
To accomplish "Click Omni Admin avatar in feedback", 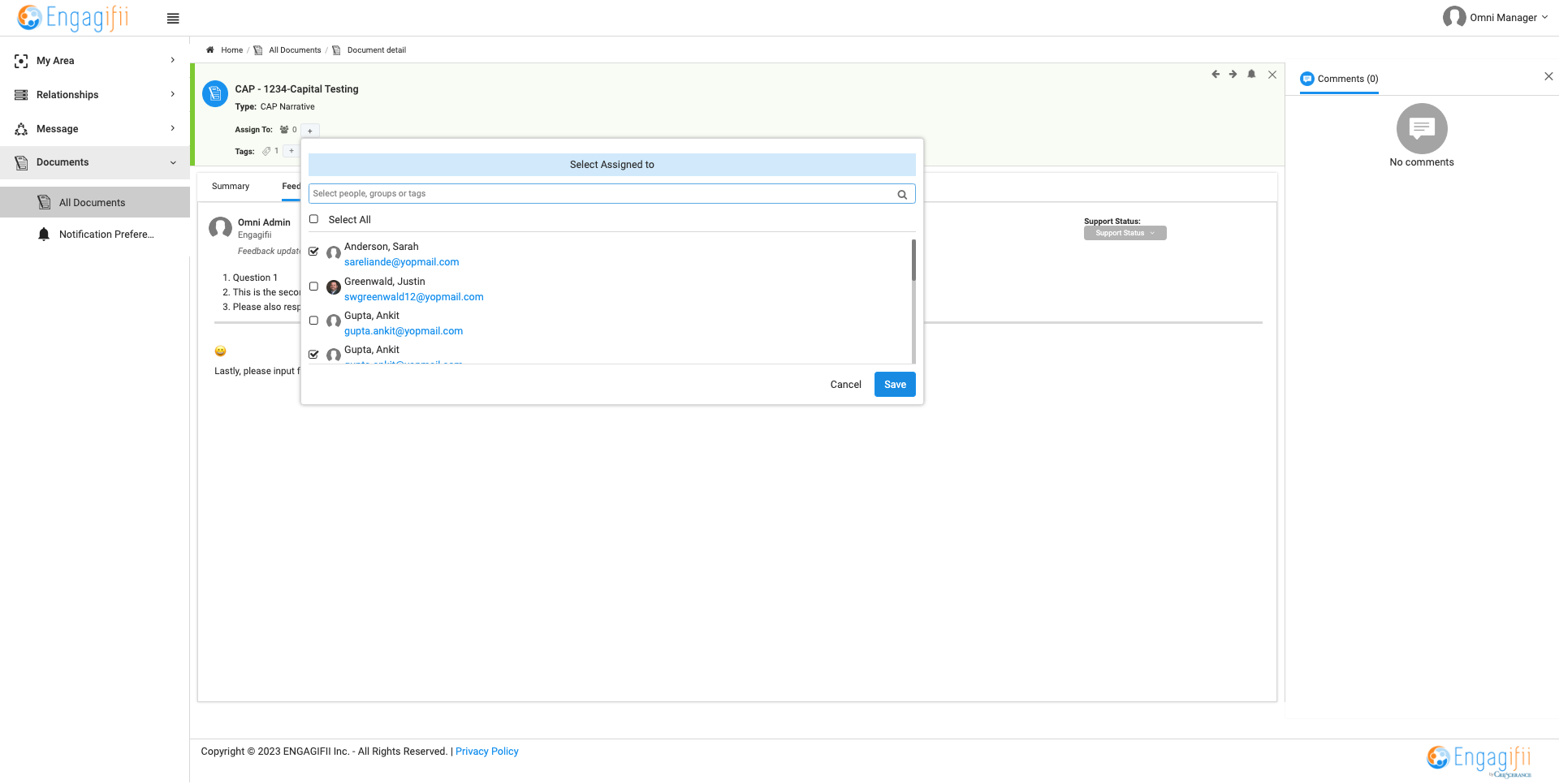I will 221,227.
